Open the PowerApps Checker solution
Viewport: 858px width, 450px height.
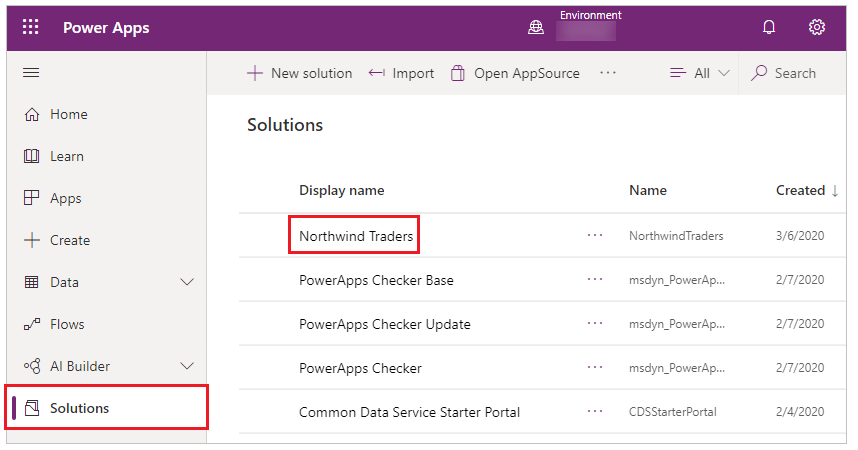(x=360, y=368)
